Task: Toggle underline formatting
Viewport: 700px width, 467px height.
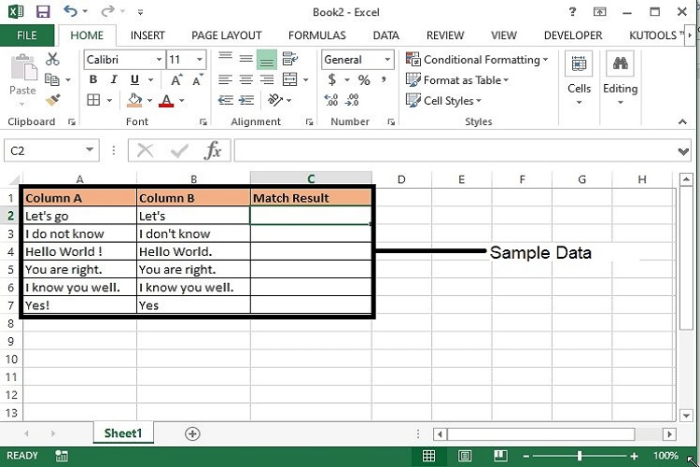Action: pos(134,79)
